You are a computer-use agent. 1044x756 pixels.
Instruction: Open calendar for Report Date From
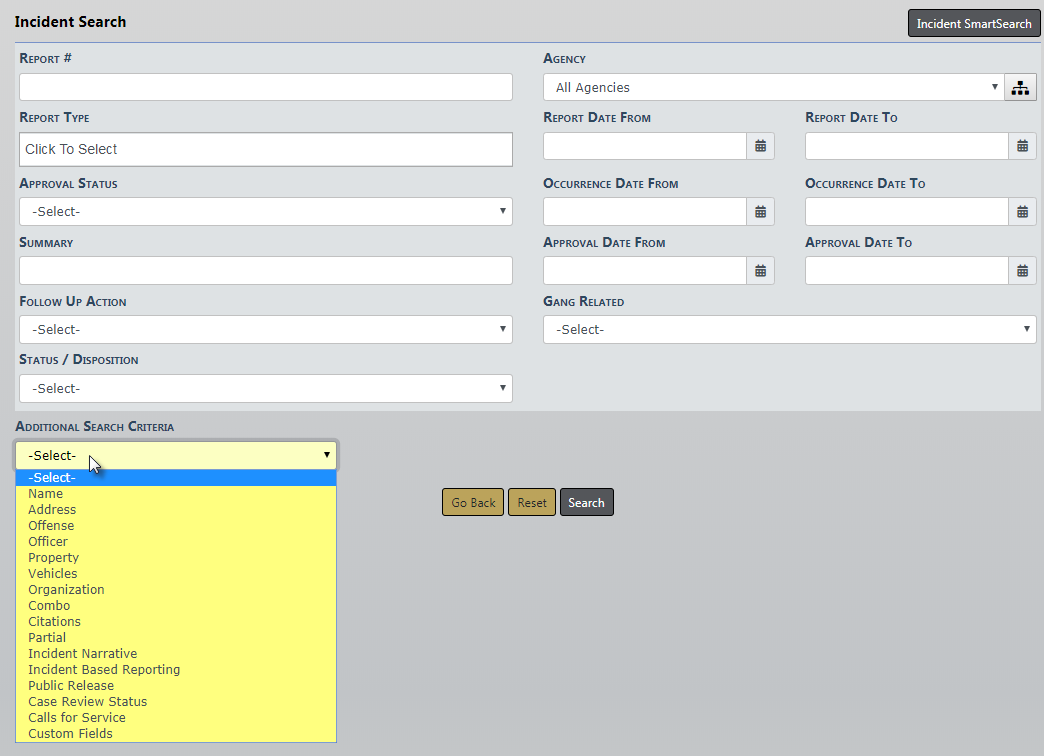(x=760, y=146)
